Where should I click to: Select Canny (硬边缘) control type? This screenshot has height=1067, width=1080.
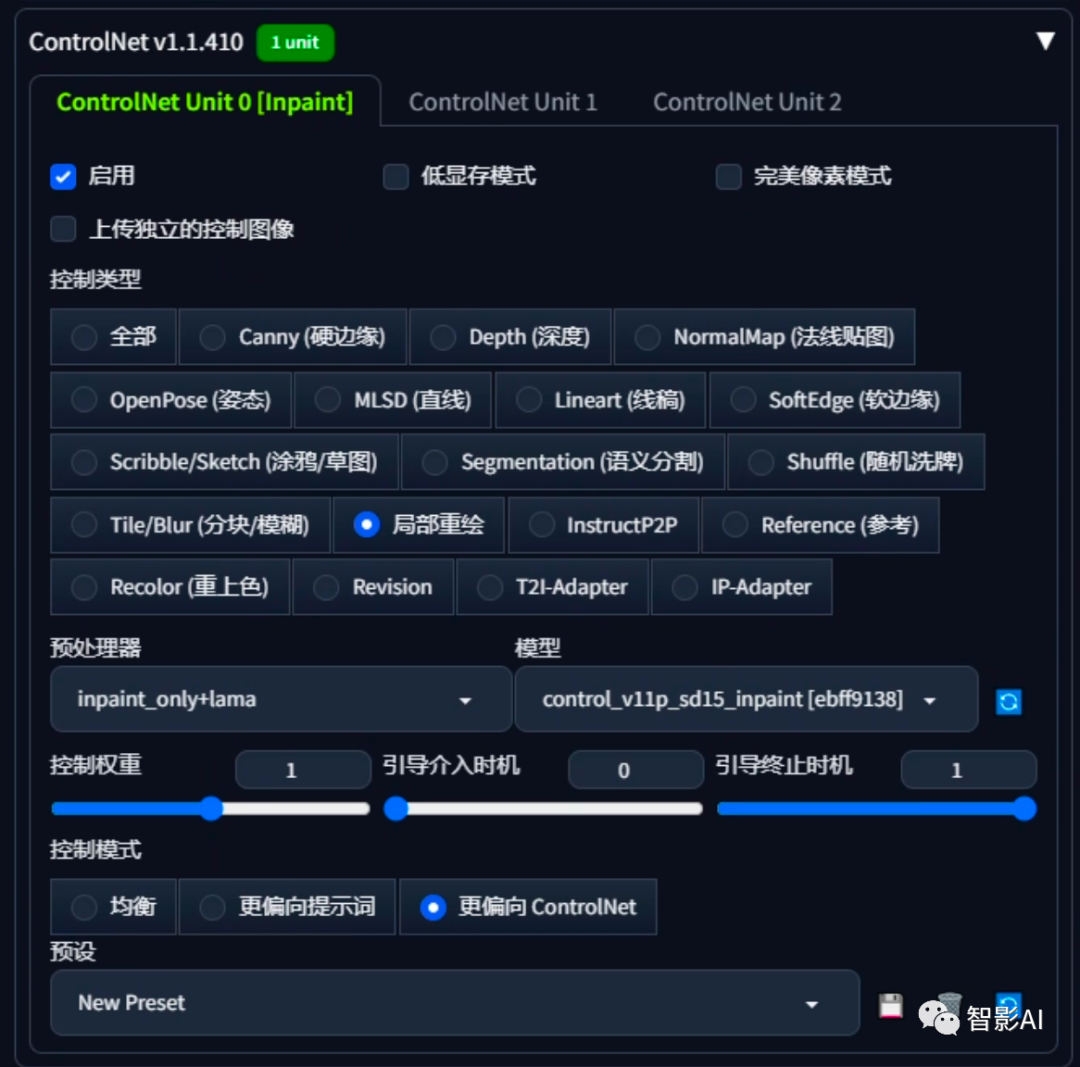tap(293, 337)
